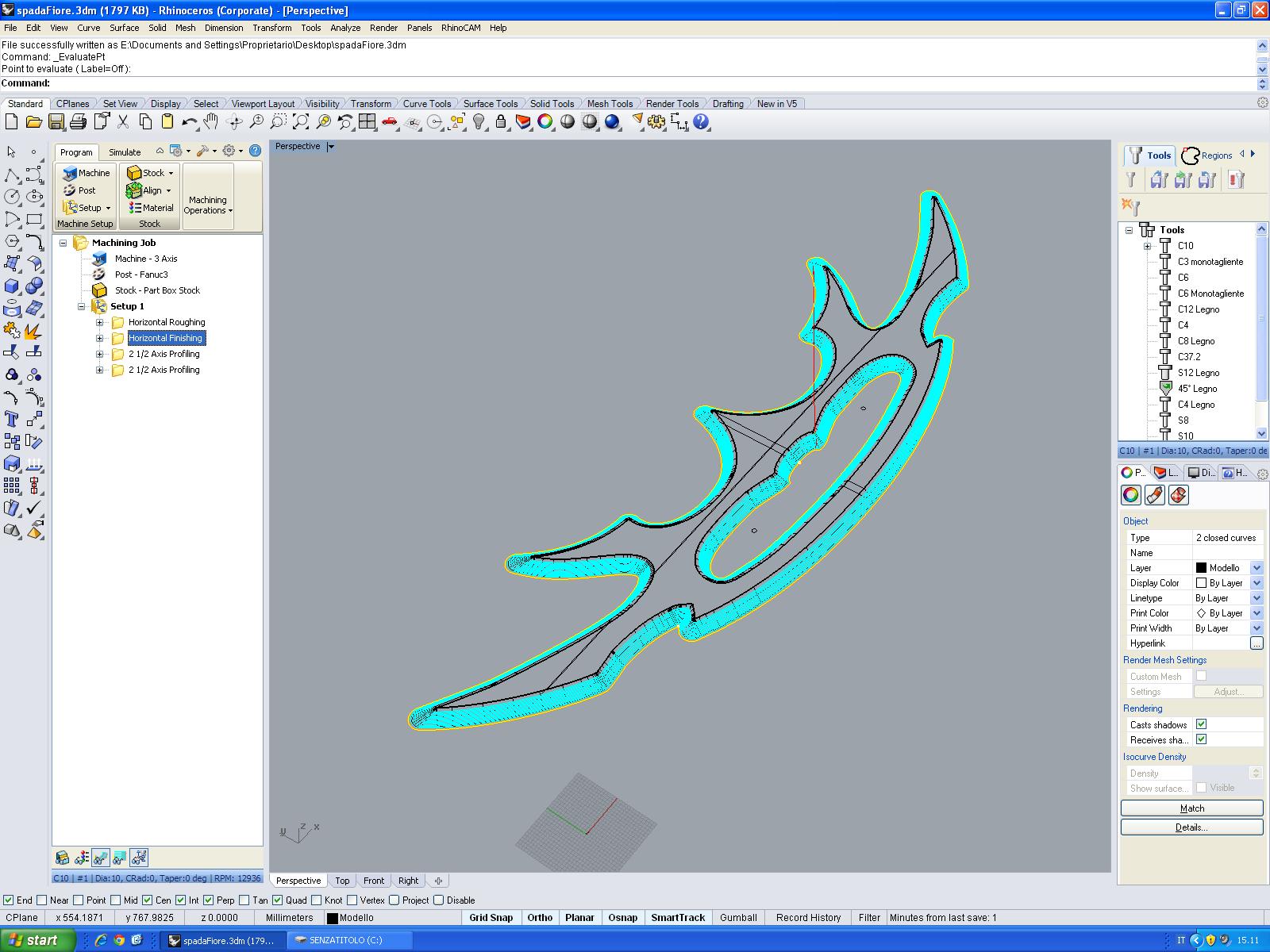Image resolution: width=1270 pixels, height=952 pixels.
Task: Collapse the Setup 1 tree node
Action: 81,306
